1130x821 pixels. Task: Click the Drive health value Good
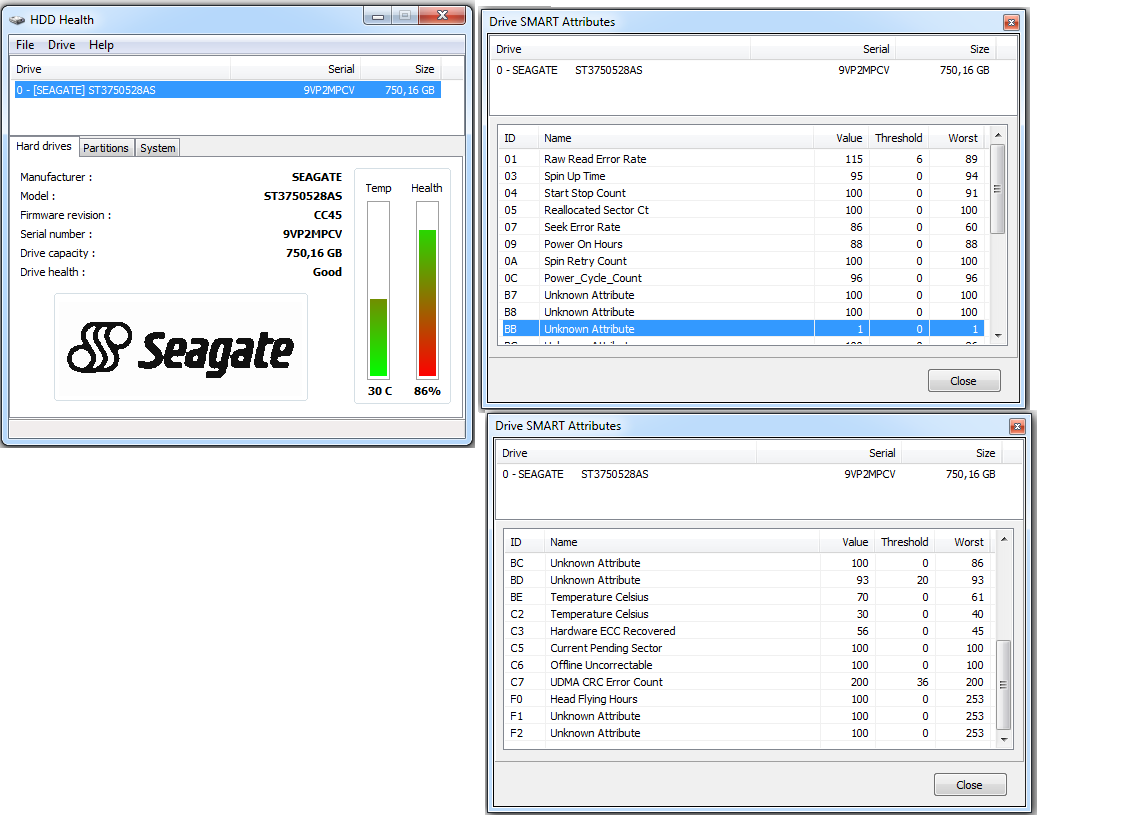click(327, 272)
